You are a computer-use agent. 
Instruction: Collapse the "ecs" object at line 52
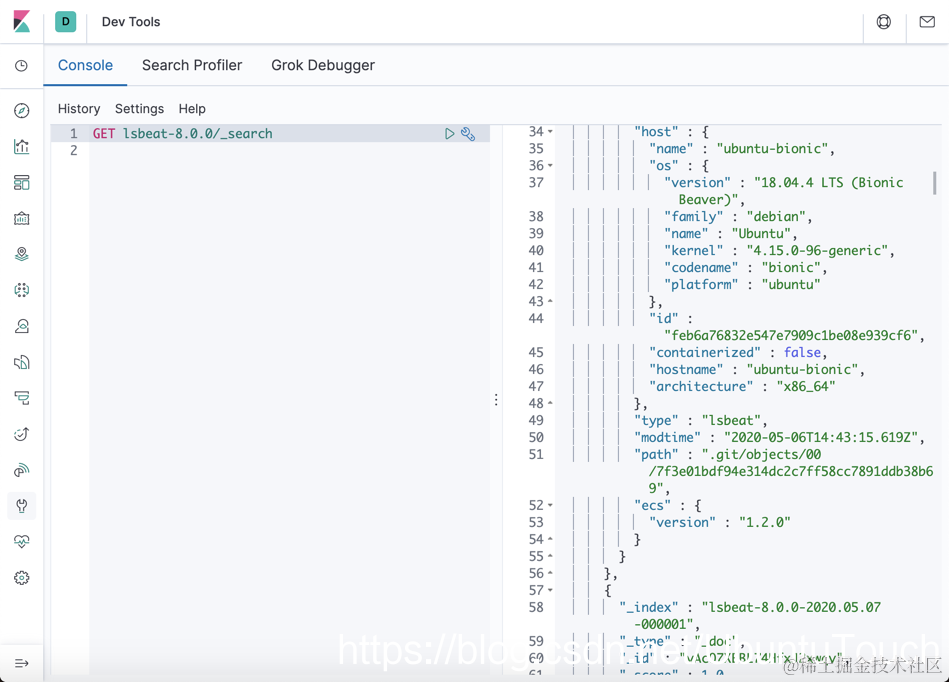[x=550, y=505]
